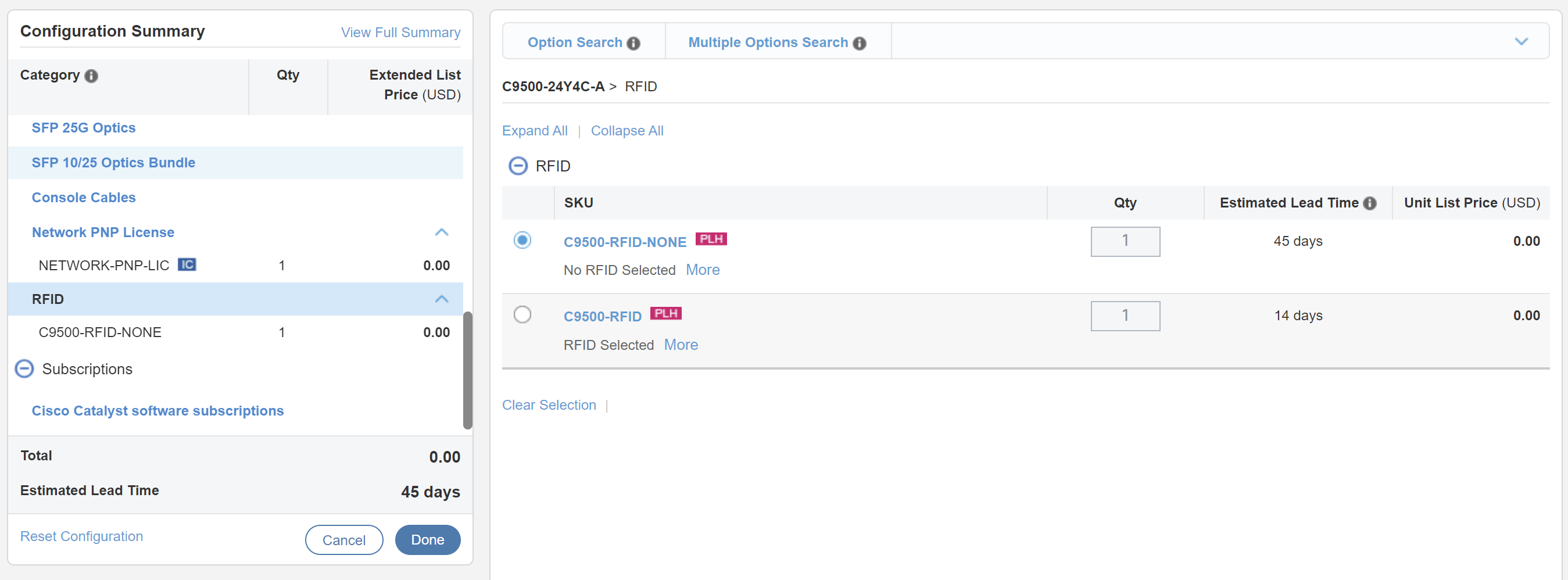Screen dimensions: 1568x580
Task: Open Cisco Catalyst software subscriptions
Action: (x=157, y=411)
